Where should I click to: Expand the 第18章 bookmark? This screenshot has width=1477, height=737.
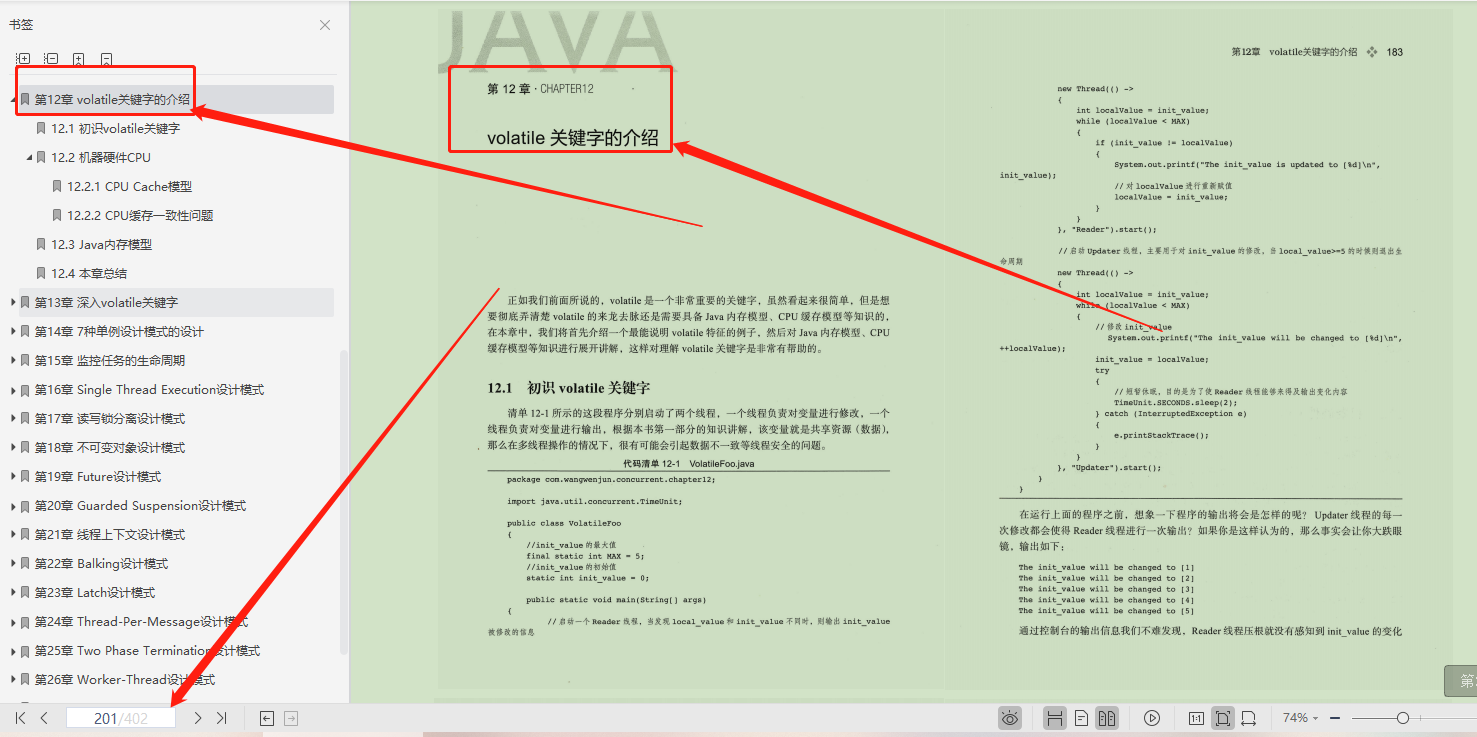click(13, 447)
